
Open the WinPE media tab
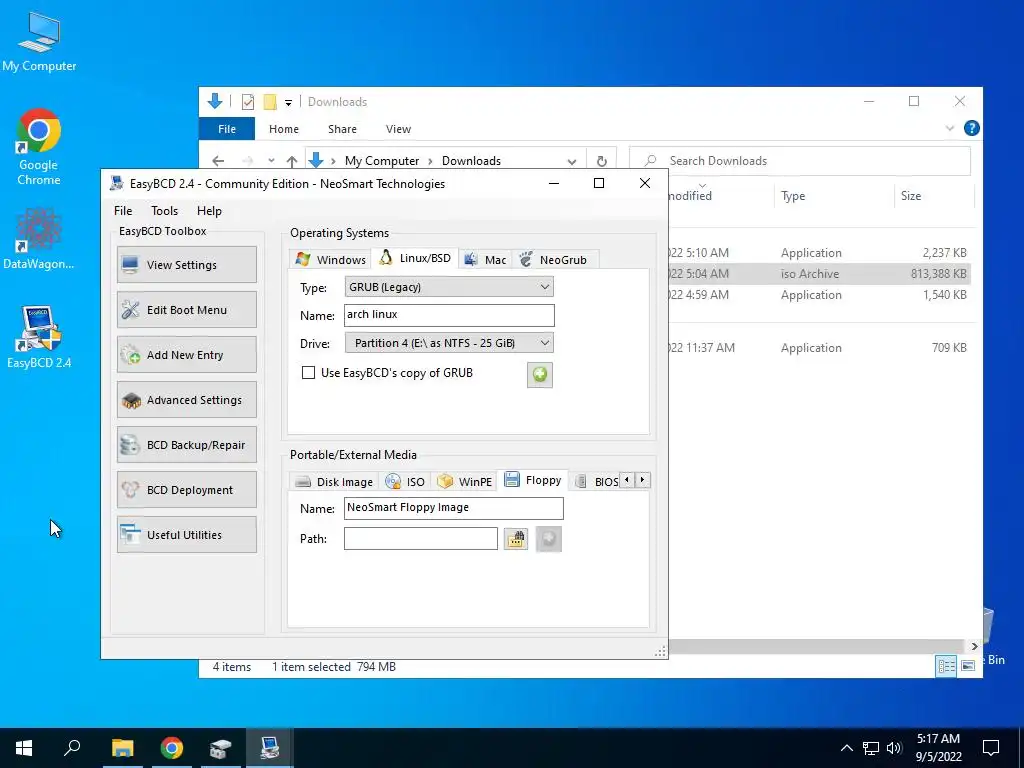464,481
